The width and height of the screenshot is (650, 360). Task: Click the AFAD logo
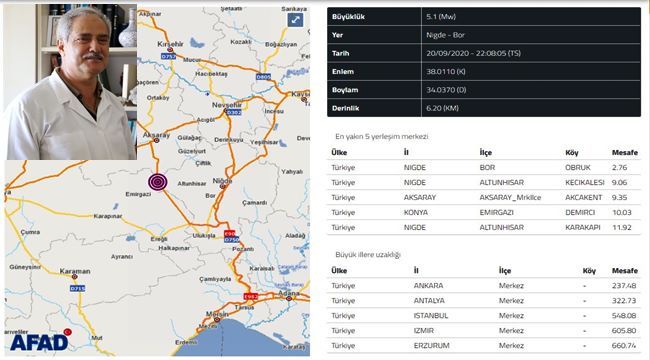point(40,341)
